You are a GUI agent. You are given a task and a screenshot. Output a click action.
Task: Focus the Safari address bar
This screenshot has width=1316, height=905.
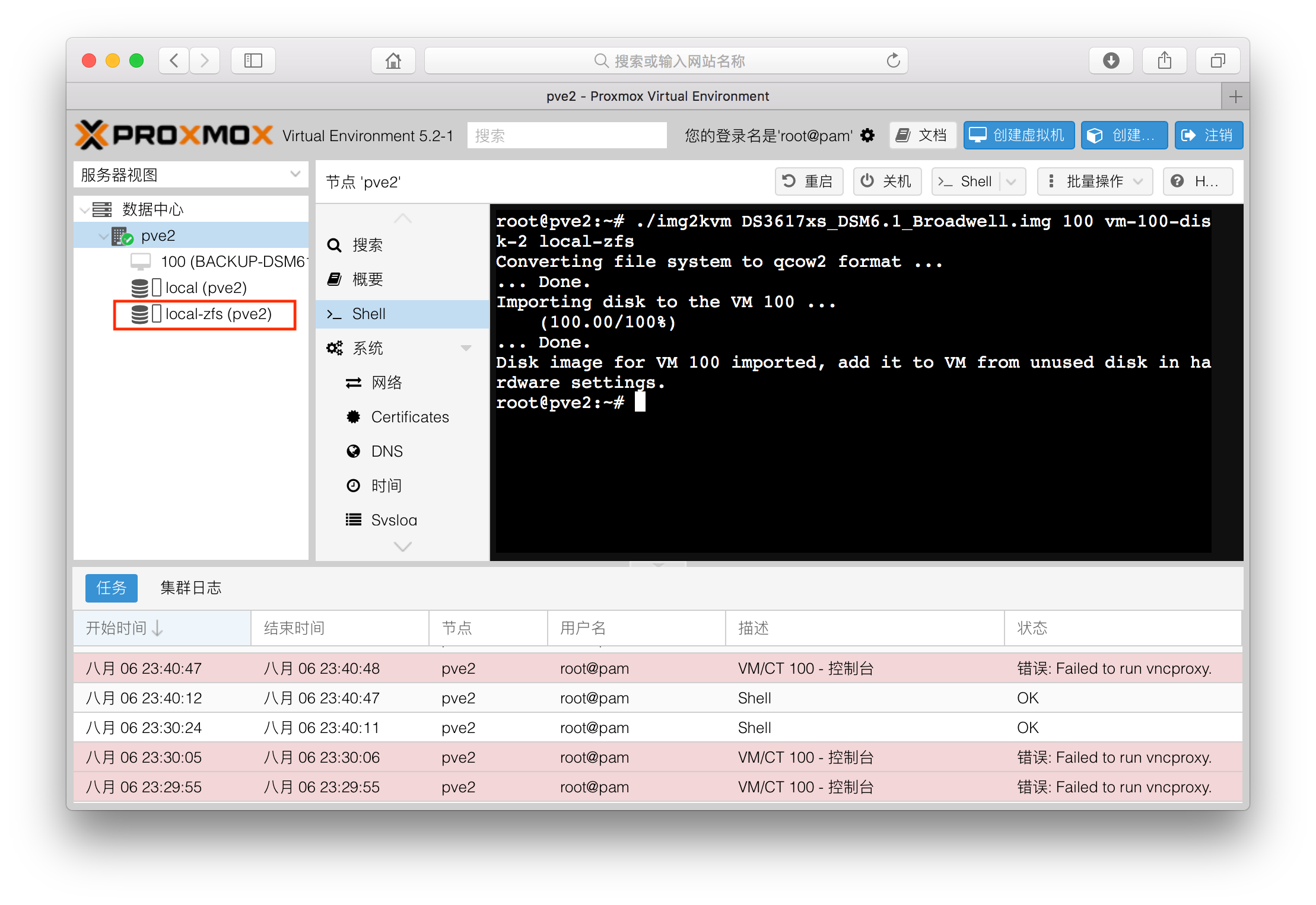click(666, 60)
